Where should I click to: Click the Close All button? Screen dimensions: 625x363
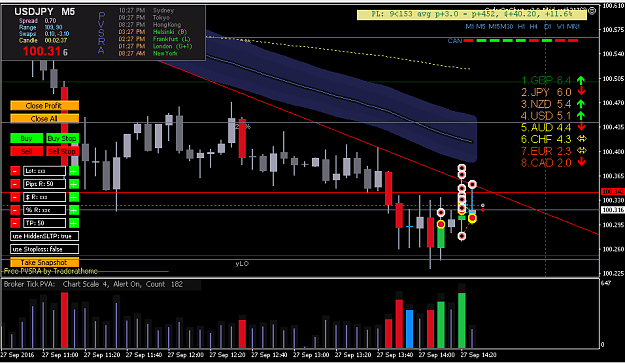44,119
